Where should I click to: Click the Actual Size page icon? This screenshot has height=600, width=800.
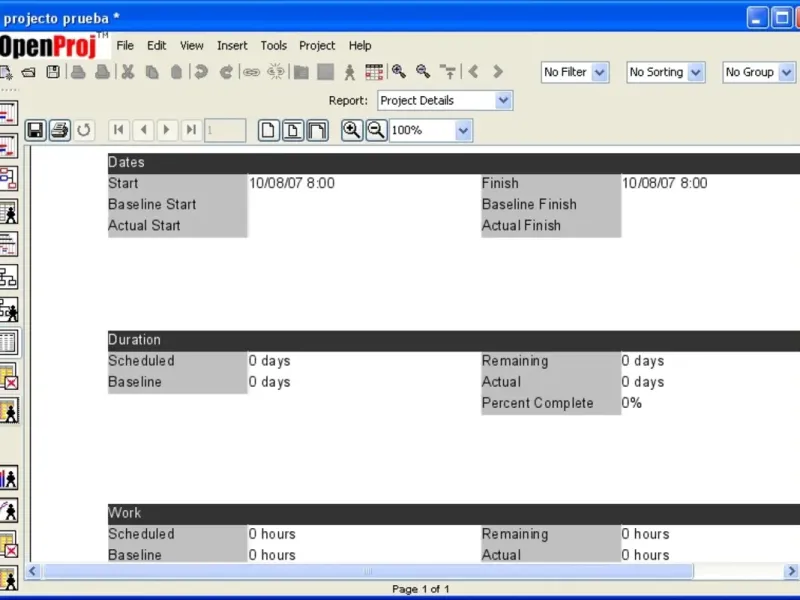coord(268,130)
